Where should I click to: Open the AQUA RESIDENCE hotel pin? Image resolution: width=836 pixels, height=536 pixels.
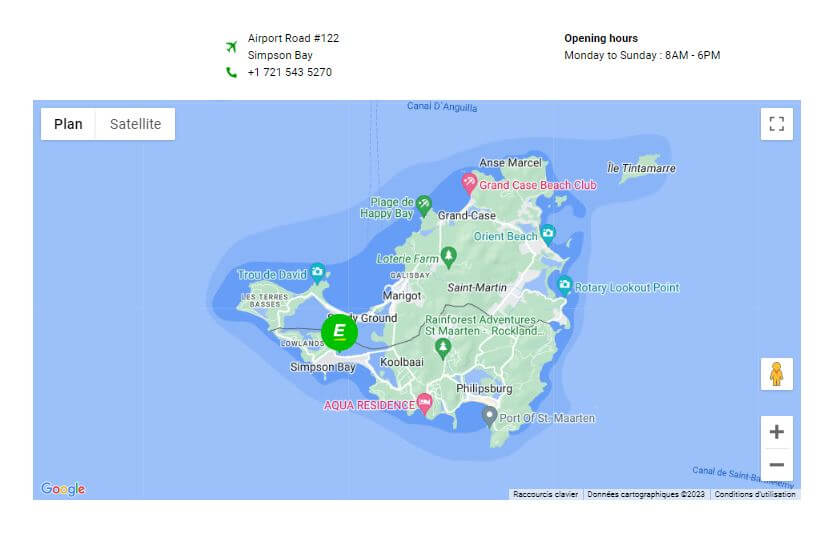pos(424,403)
